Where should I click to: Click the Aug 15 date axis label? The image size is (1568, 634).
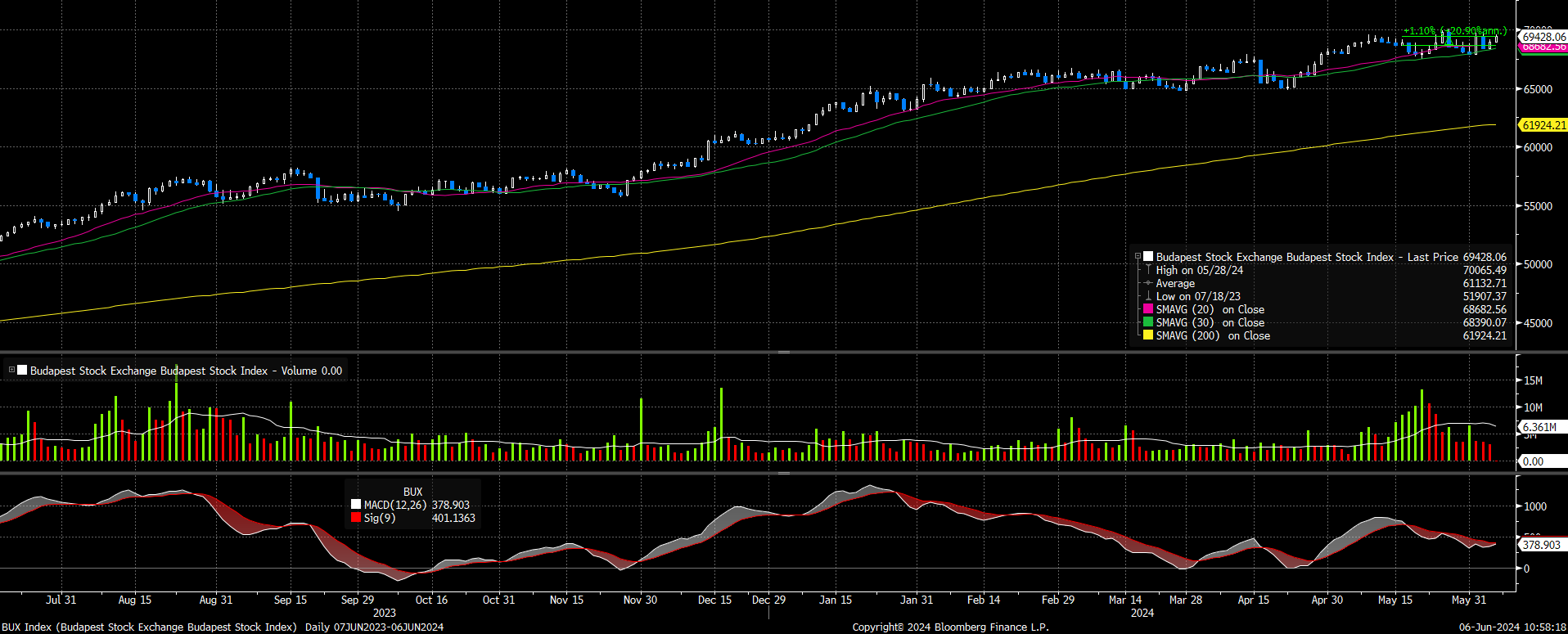[135, 600]
